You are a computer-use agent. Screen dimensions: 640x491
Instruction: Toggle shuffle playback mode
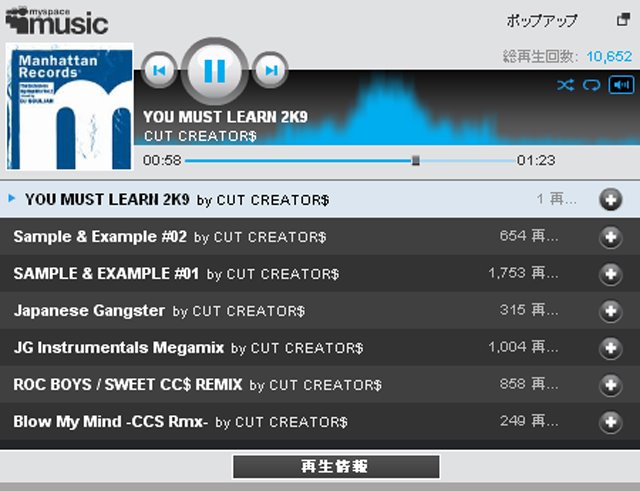click(565, 85)
